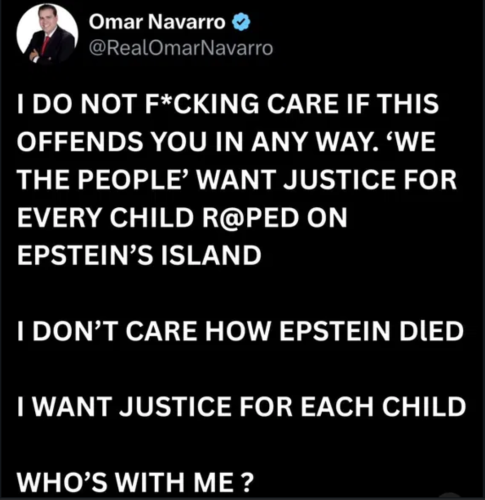
Task: Click the line starting 'I DO NOT'
Action: coord(228,103)
